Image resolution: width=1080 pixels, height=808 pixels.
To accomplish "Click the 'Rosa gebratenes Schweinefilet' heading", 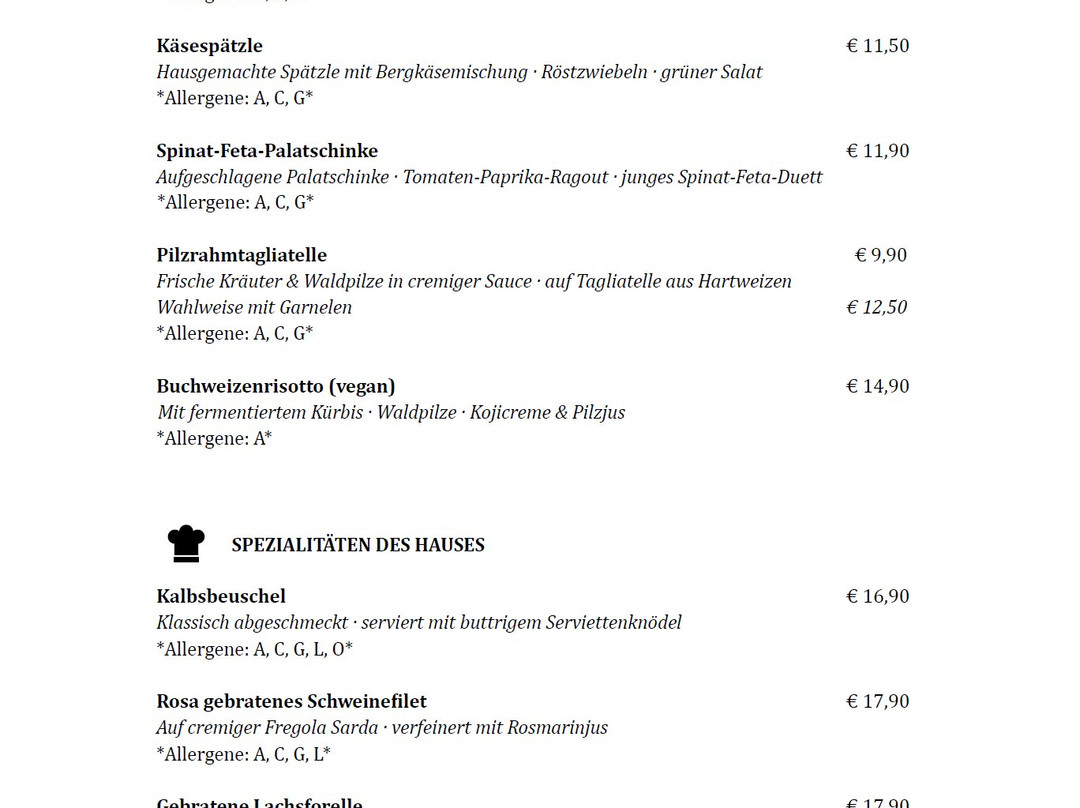I will [291, 701].
